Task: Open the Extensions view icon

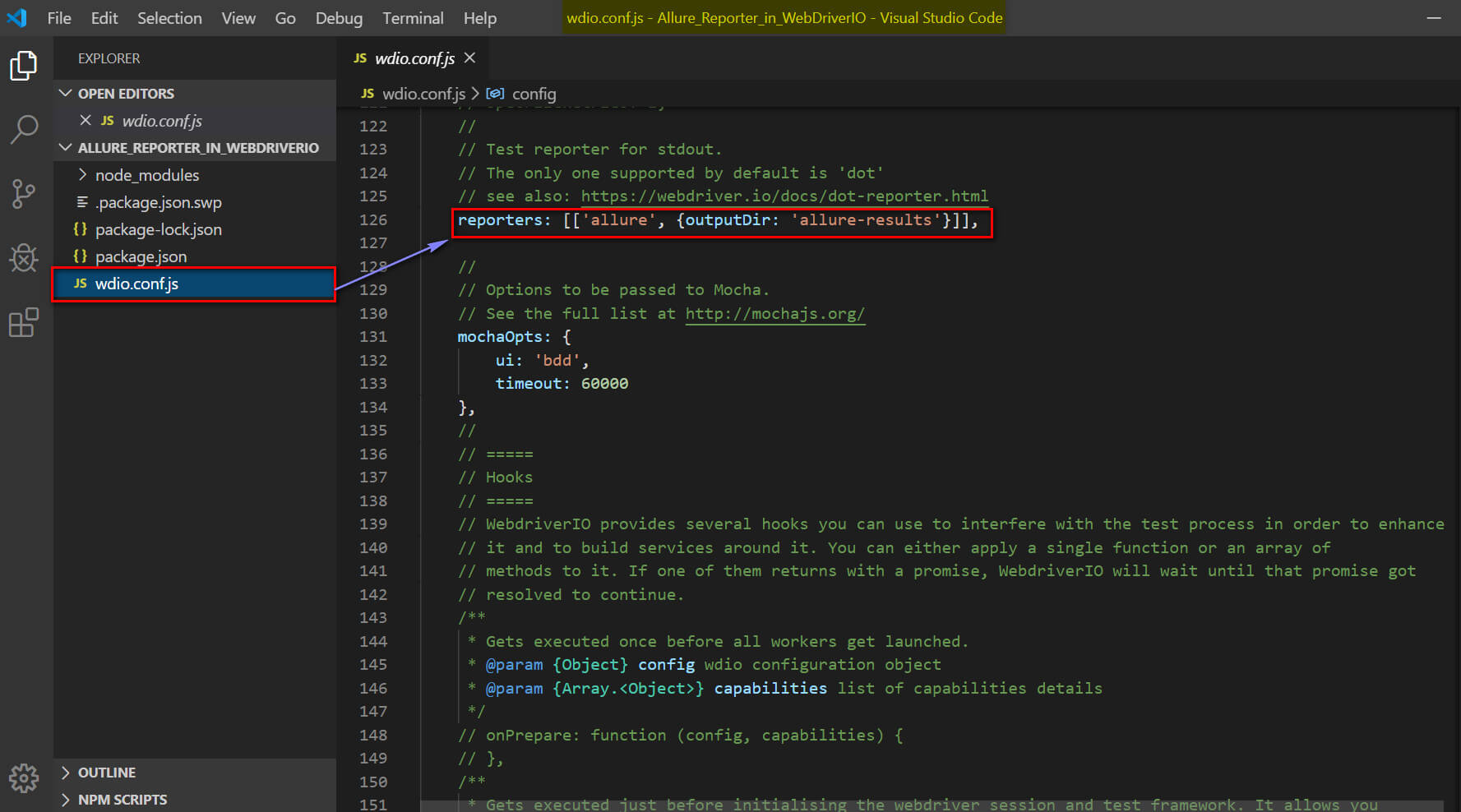Action: click(24, 322)
